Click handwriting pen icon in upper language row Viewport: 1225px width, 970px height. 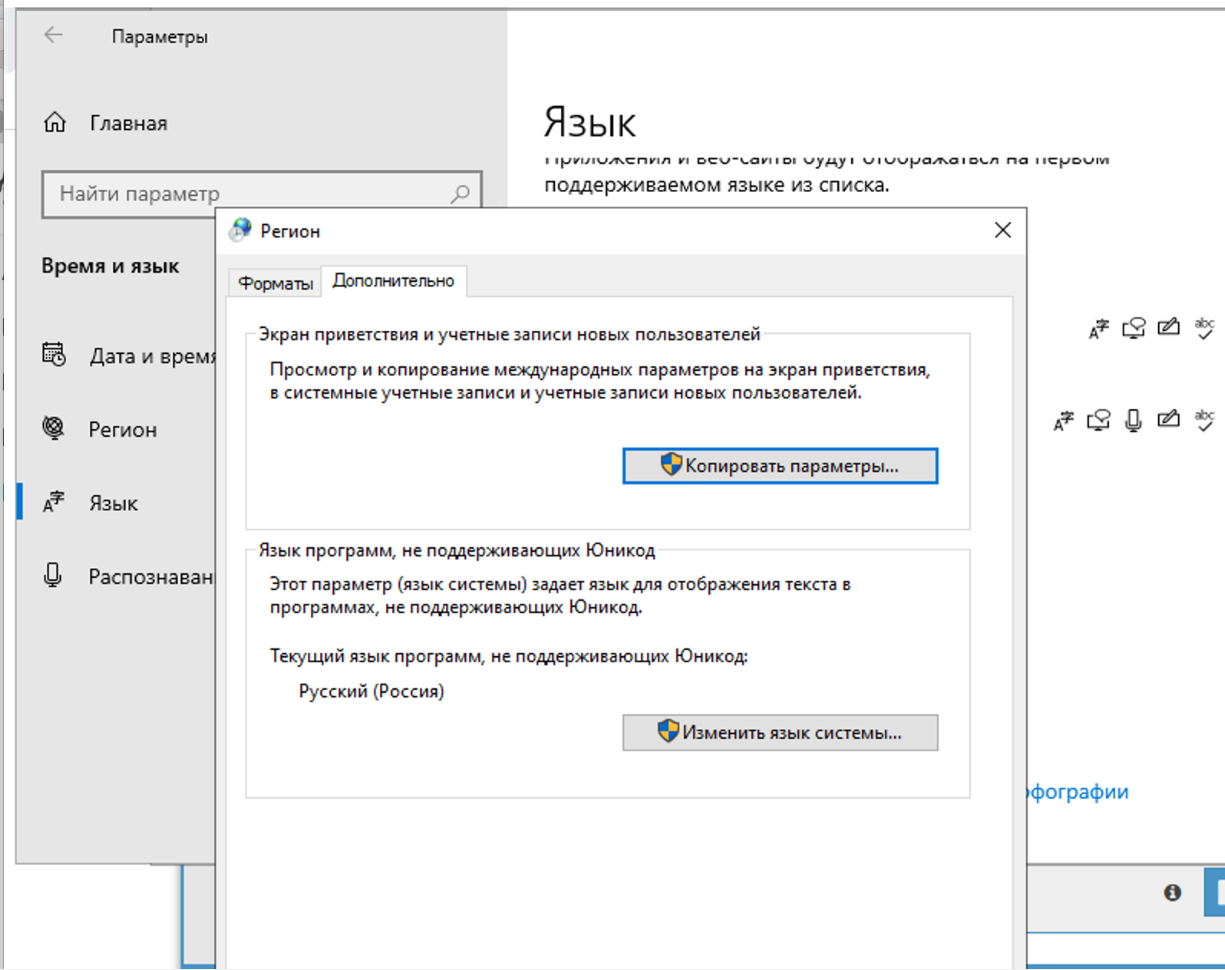(x=1168, y=328)
